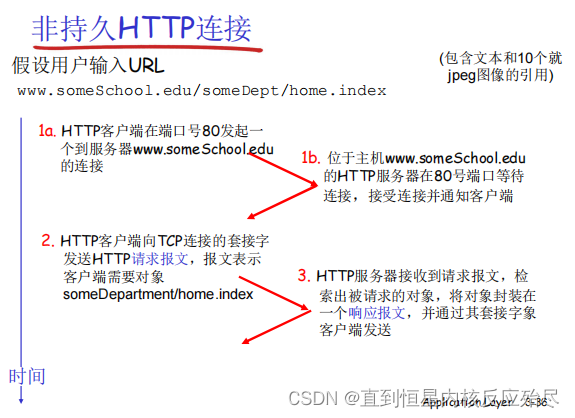
Task: Click the URL www.someSchool.edu/someDept/home.index
Action: (x=202, y=91)
